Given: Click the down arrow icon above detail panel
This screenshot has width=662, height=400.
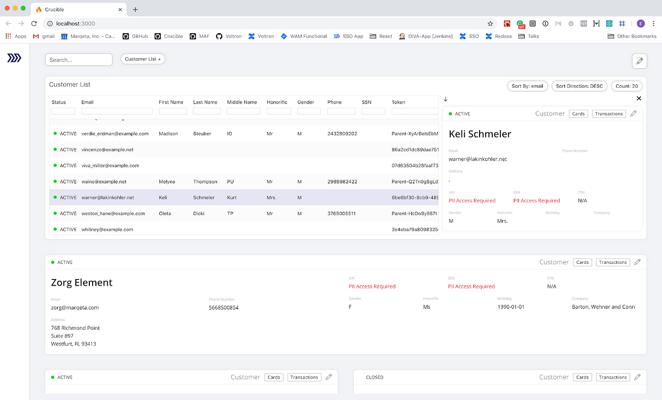Looking at the screenshot, I should coord(445,99).
